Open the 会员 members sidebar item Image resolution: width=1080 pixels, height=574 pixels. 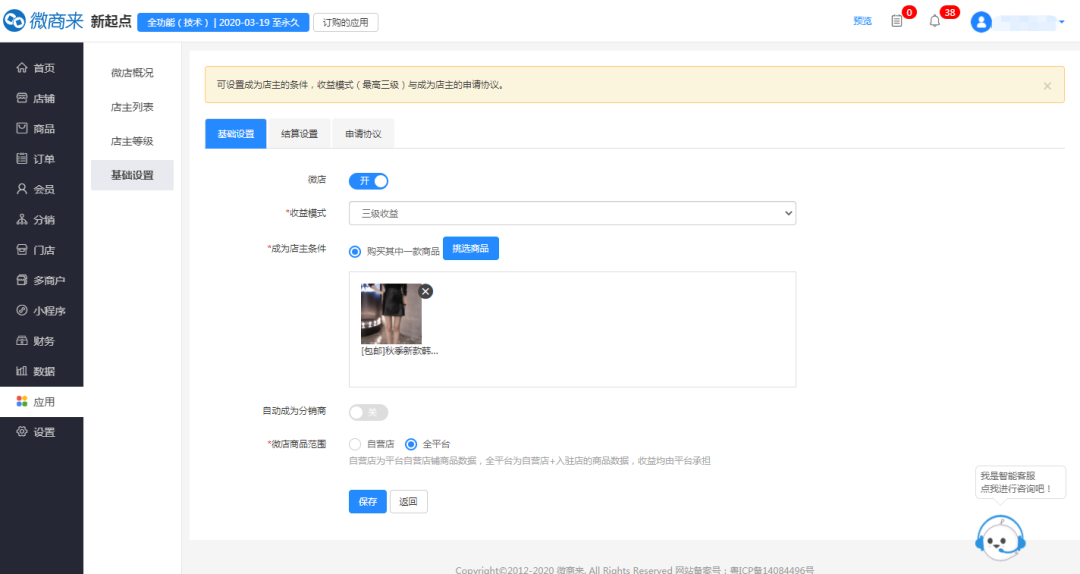point(41,189)
